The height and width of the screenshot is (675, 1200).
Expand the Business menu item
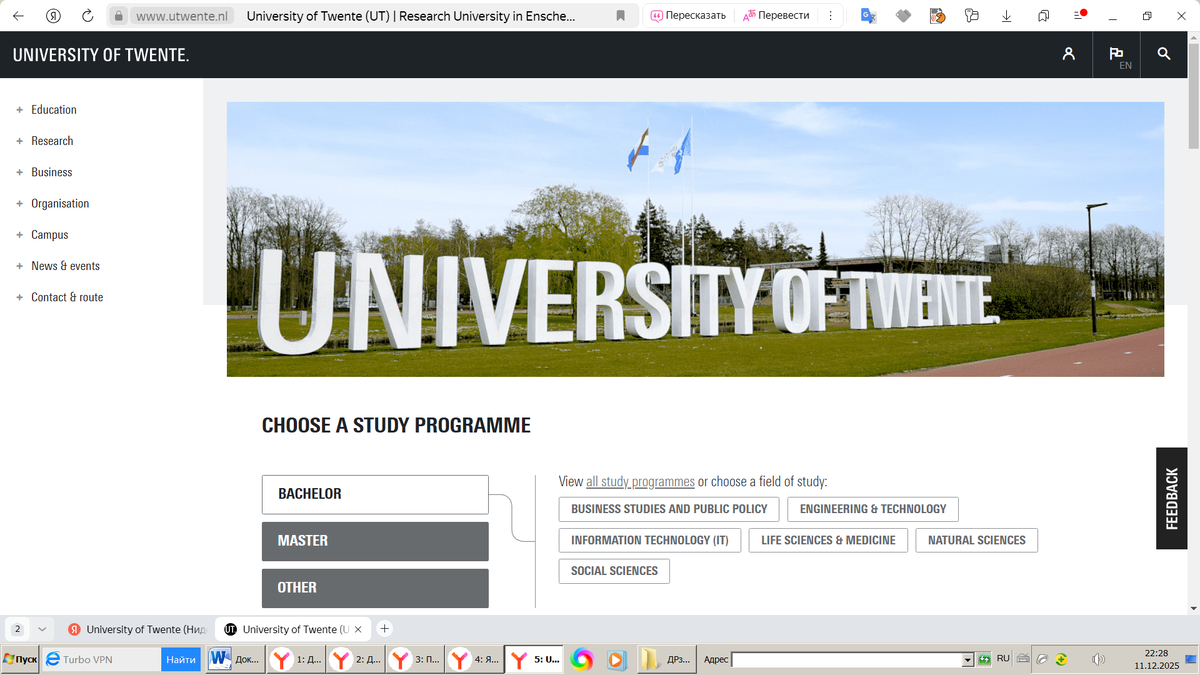44,172
